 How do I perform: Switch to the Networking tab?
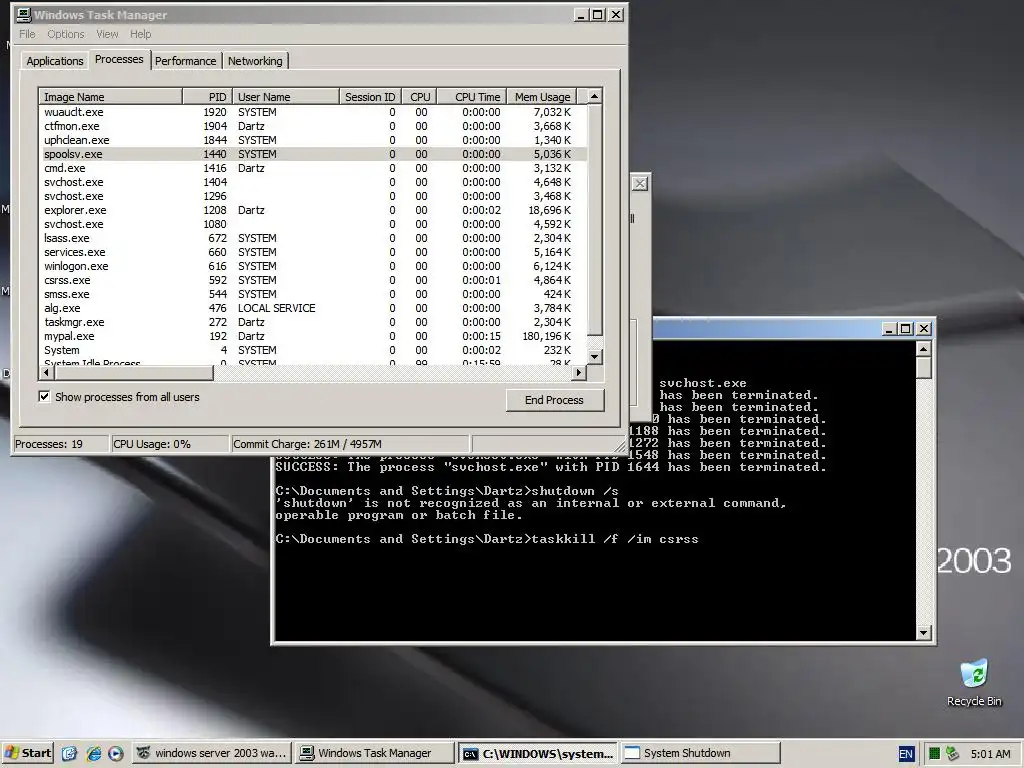(255, 61)
